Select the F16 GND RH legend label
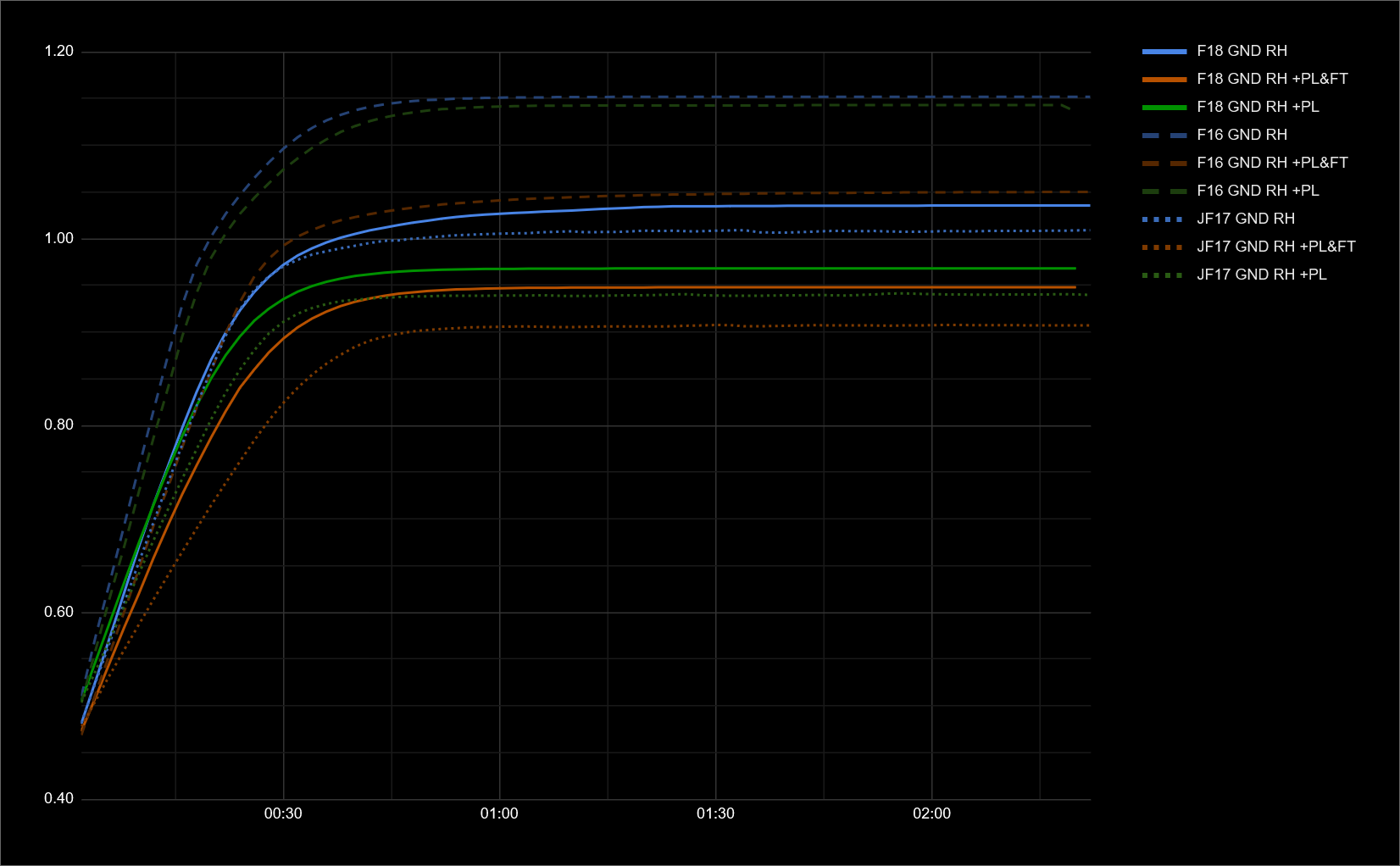 1241,135
